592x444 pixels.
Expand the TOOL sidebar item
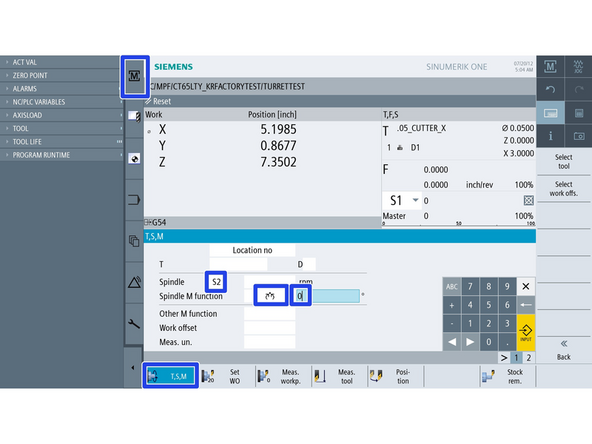61,128
